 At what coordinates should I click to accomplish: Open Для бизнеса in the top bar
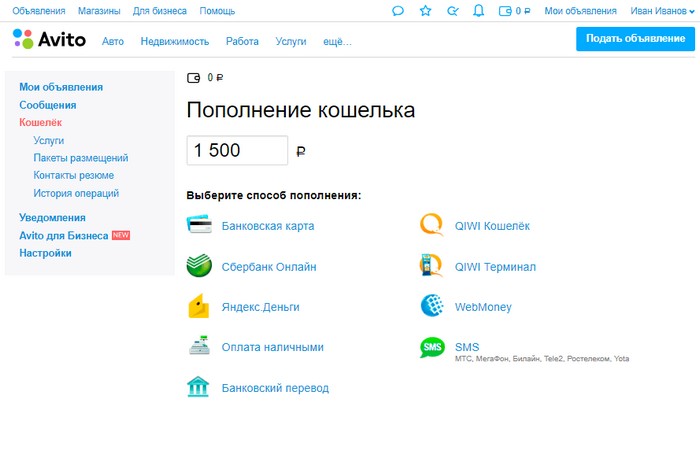click(x=159, y=11)
